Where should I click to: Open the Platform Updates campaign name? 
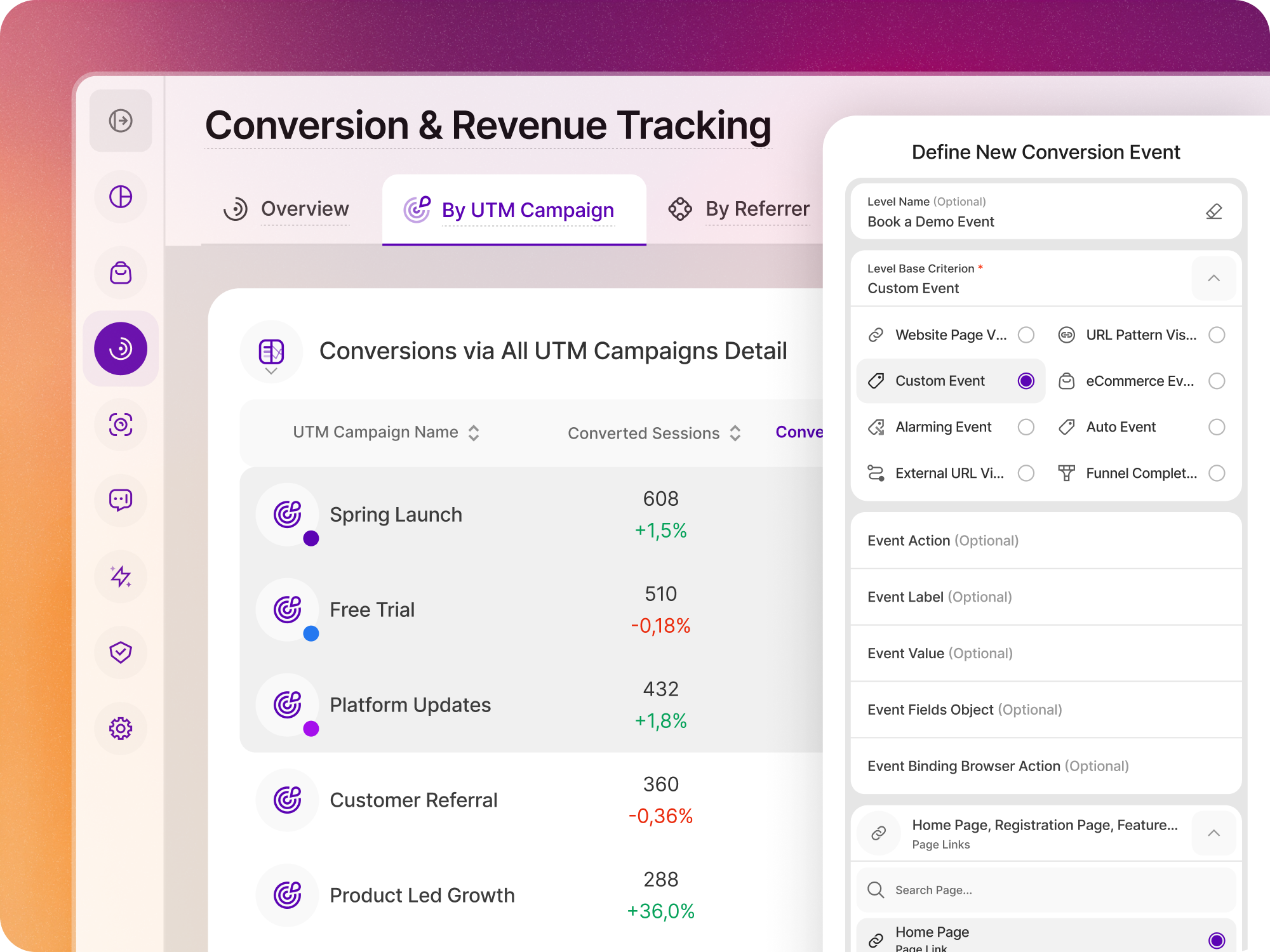(x=410, y=705)
